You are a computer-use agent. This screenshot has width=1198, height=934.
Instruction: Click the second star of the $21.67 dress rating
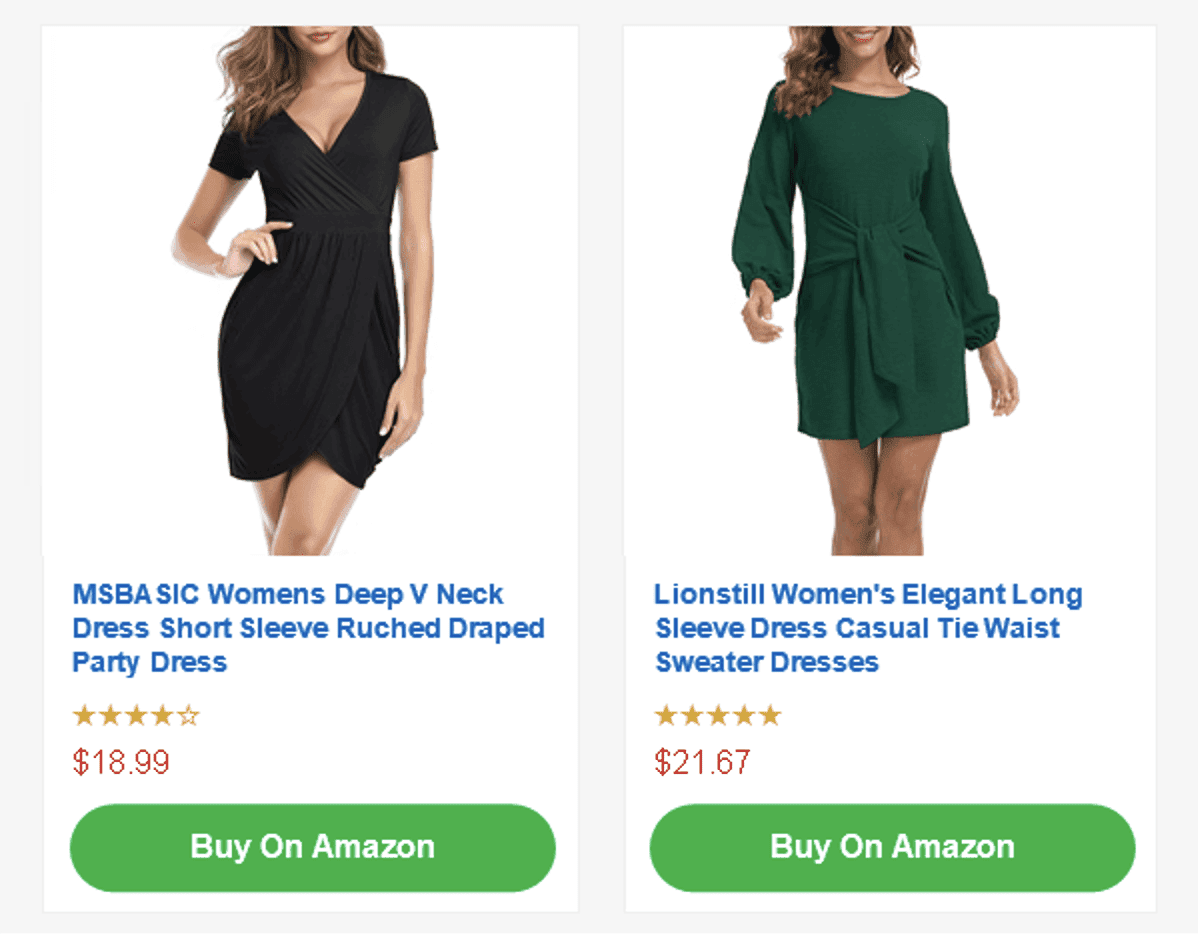click(x=691, y=716)
